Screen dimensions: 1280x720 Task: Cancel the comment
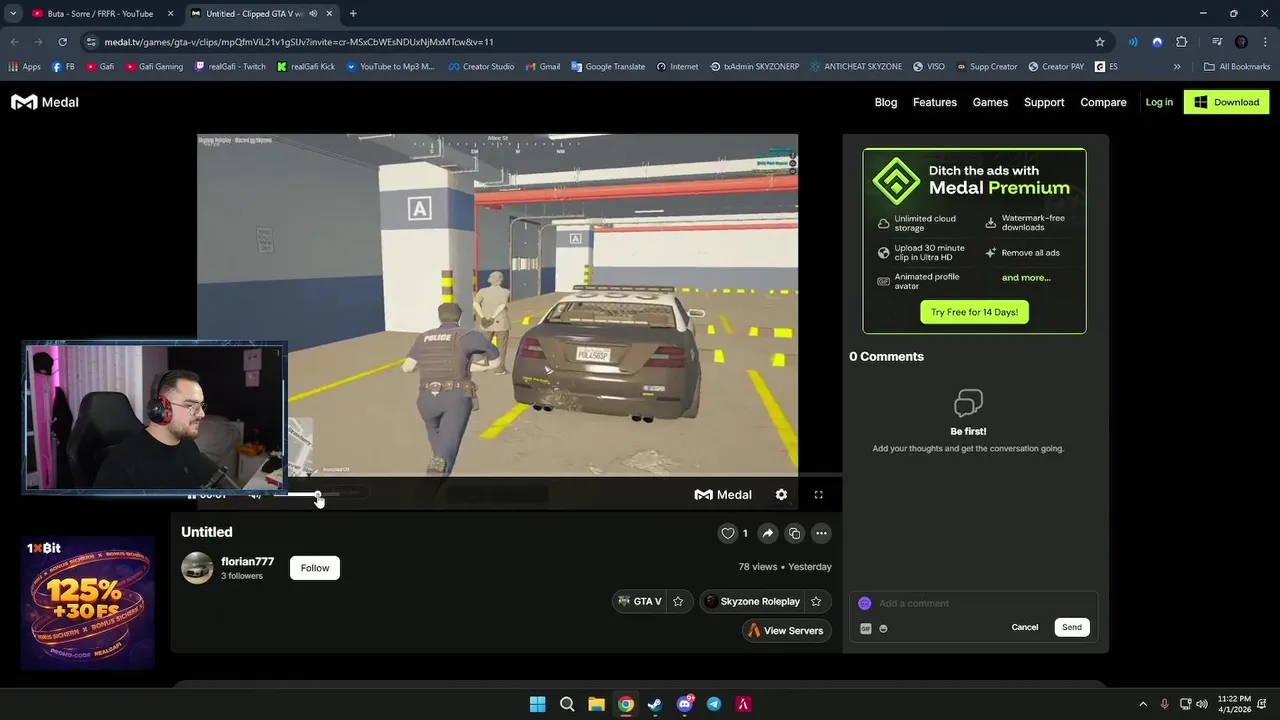[x=1025, y=627]
